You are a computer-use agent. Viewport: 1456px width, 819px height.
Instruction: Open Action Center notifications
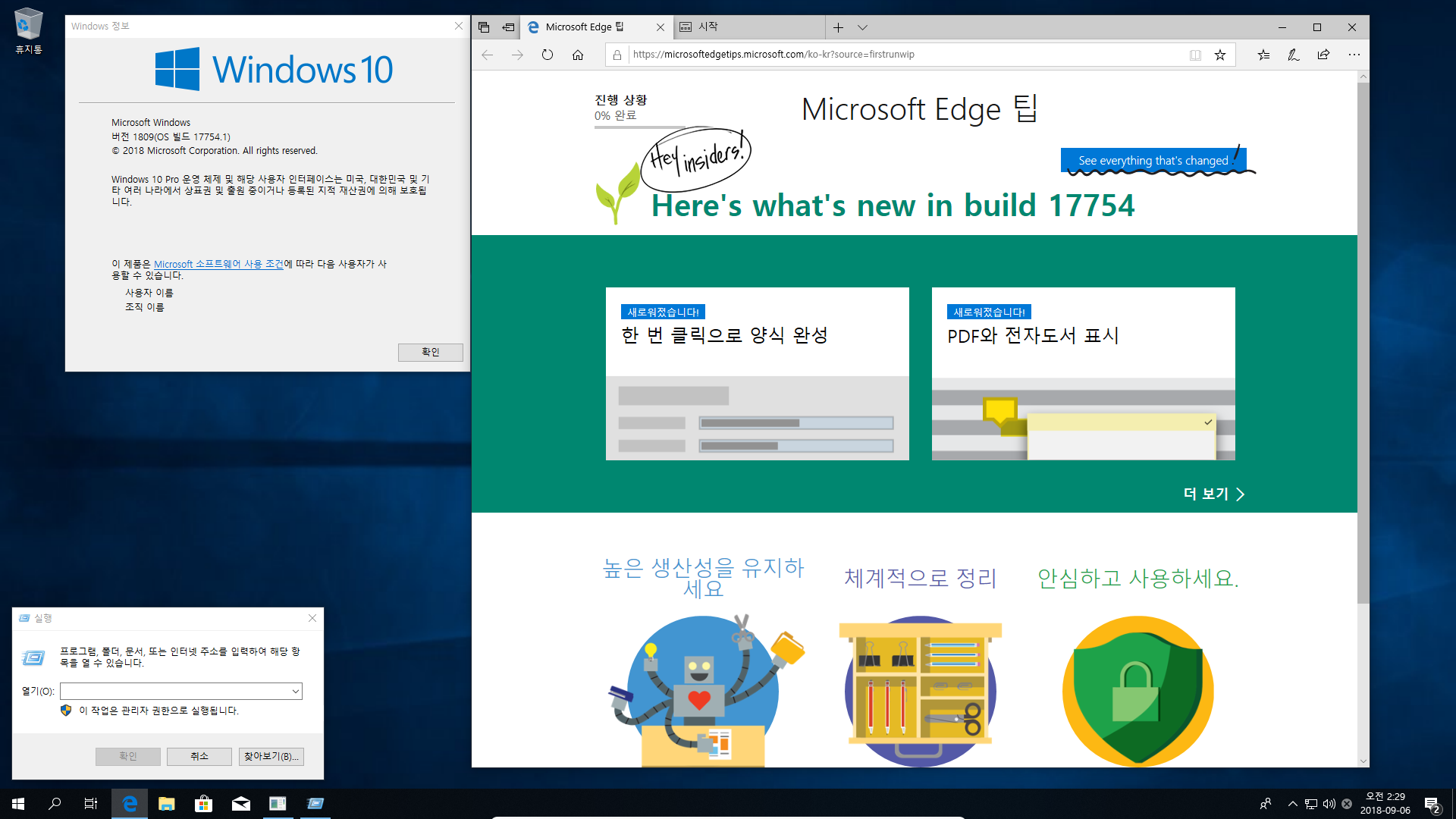tap(1432, 804)
